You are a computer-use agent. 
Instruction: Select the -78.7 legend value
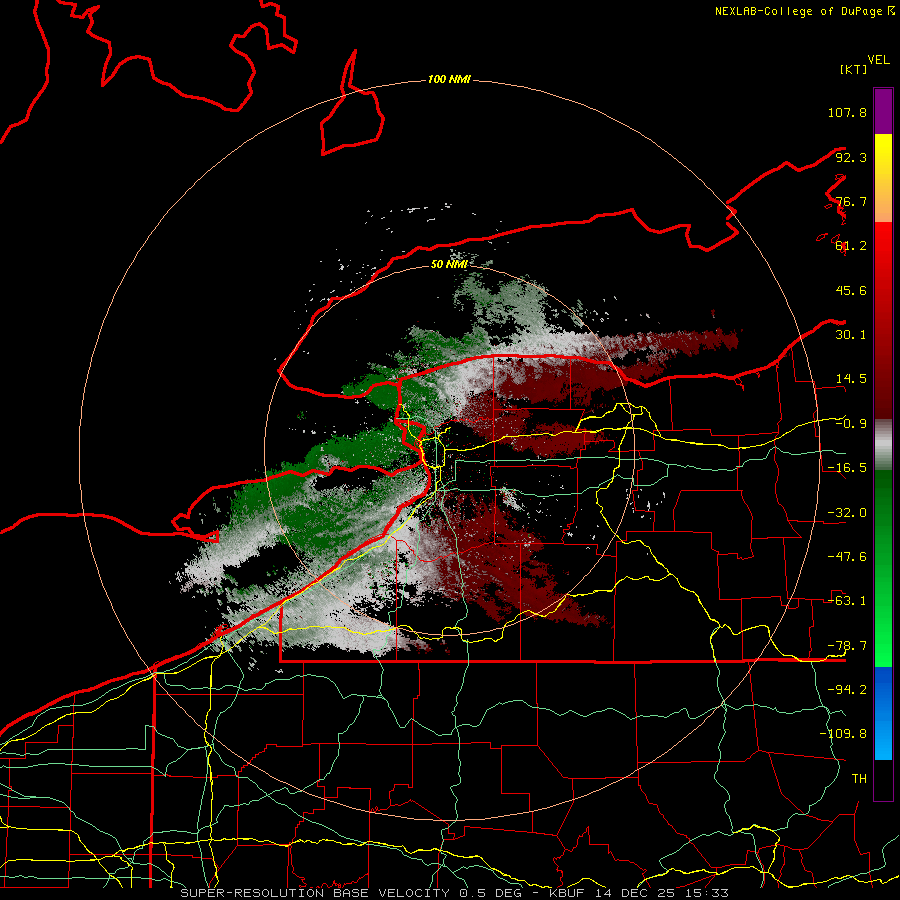(x=847, y=646)
